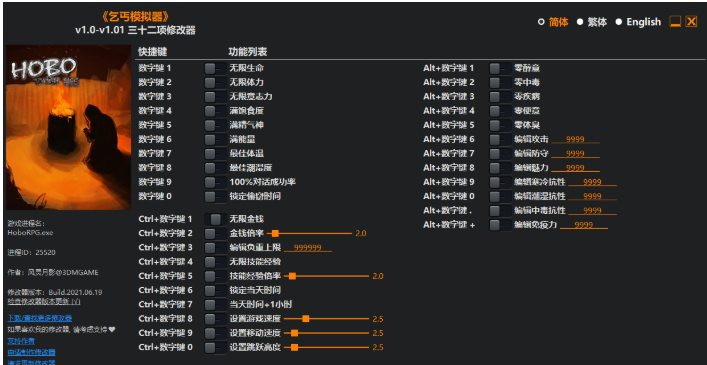Screen dimensions: 707x365
Task: Open 下载/查找更多修改器 link
Action: (x=40, y=318)
